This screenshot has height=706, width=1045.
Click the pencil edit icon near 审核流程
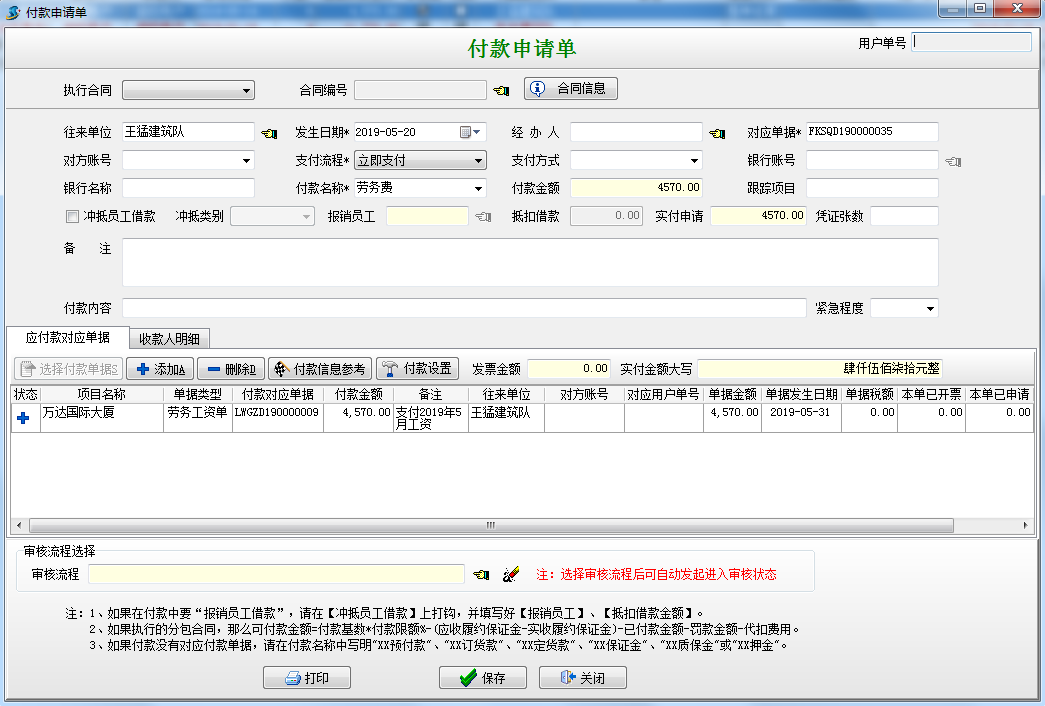click(x=510, y=574)
